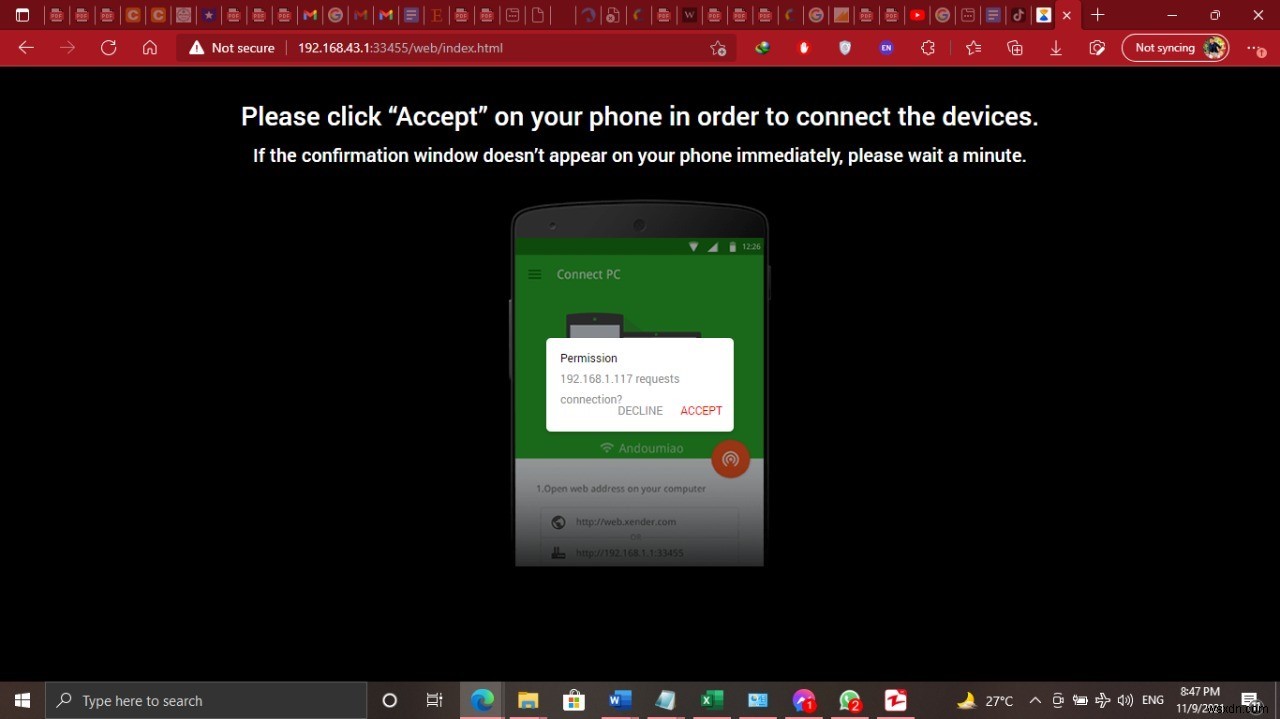
Task: Open Zapya from the taskbar
Action: coord(894,700)
